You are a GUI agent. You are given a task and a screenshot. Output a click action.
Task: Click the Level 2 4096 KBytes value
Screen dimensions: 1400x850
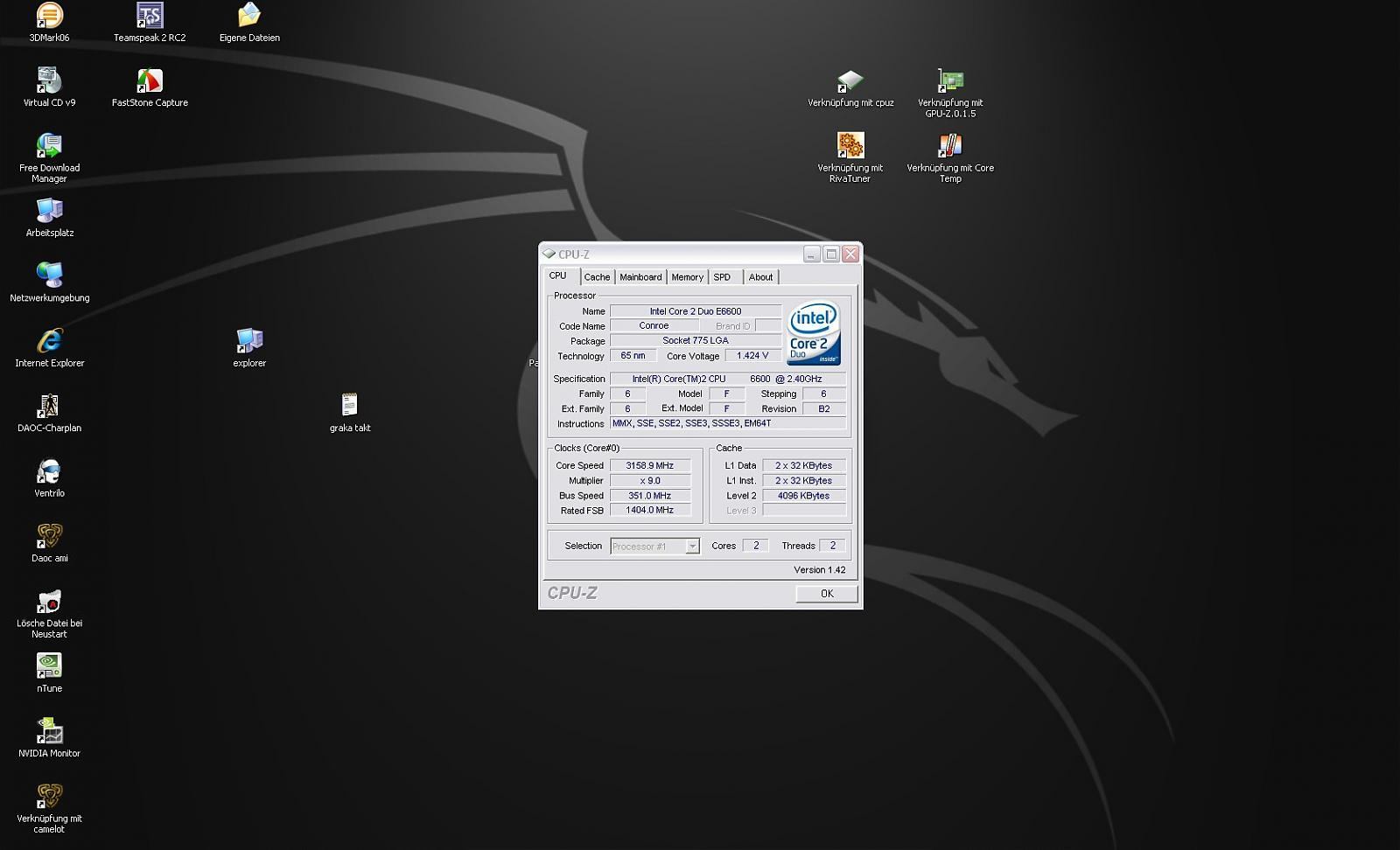[x=804, y=495]
